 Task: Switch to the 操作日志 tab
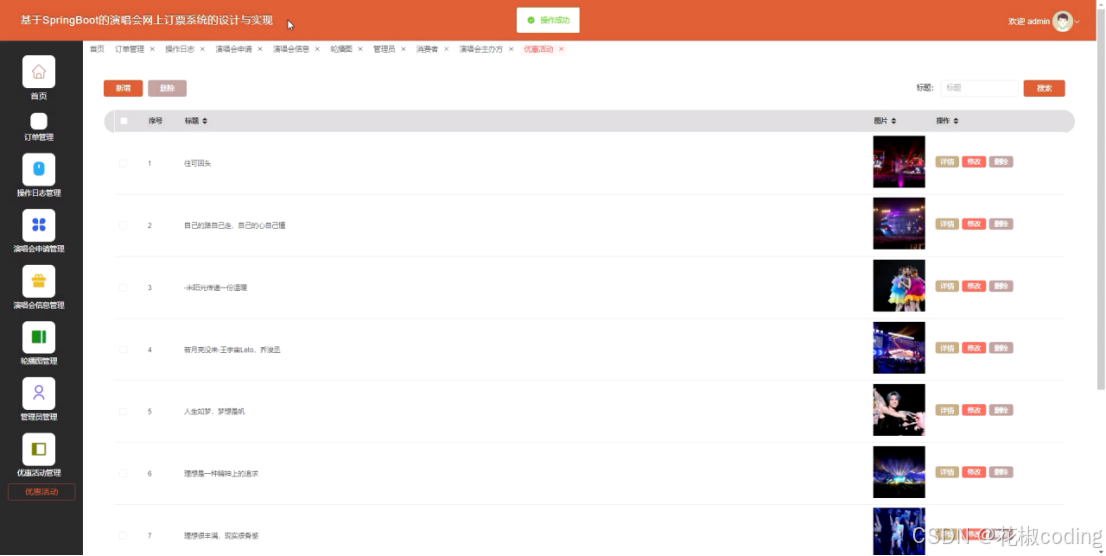pos(180,49)
